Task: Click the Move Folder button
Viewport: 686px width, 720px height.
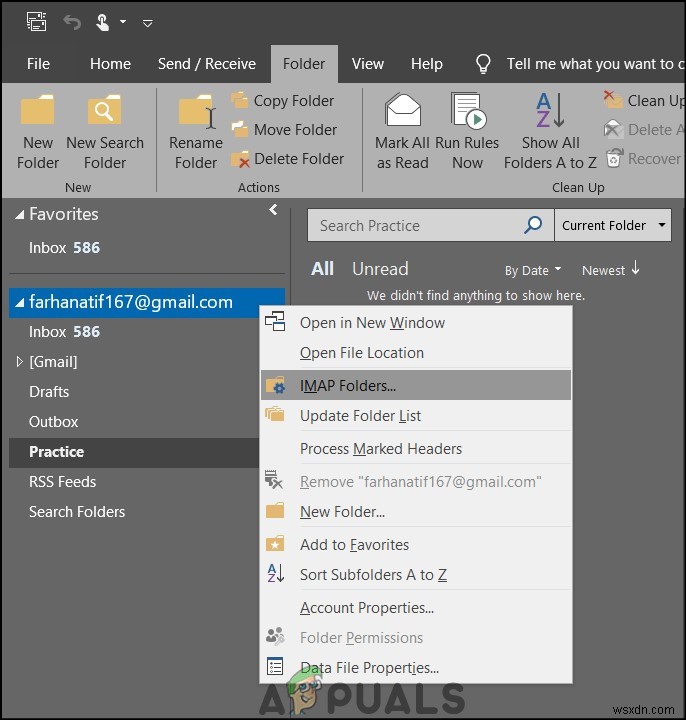Action: click(284, 129)
